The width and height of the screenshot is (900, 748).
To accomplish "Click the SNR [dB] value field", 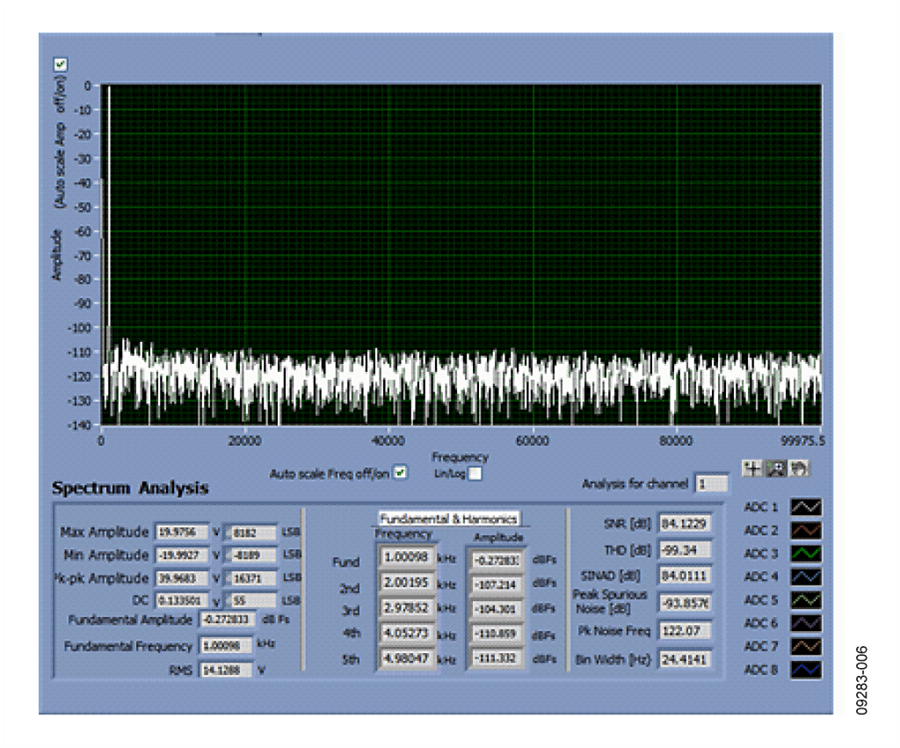I will tap(684, 523).
